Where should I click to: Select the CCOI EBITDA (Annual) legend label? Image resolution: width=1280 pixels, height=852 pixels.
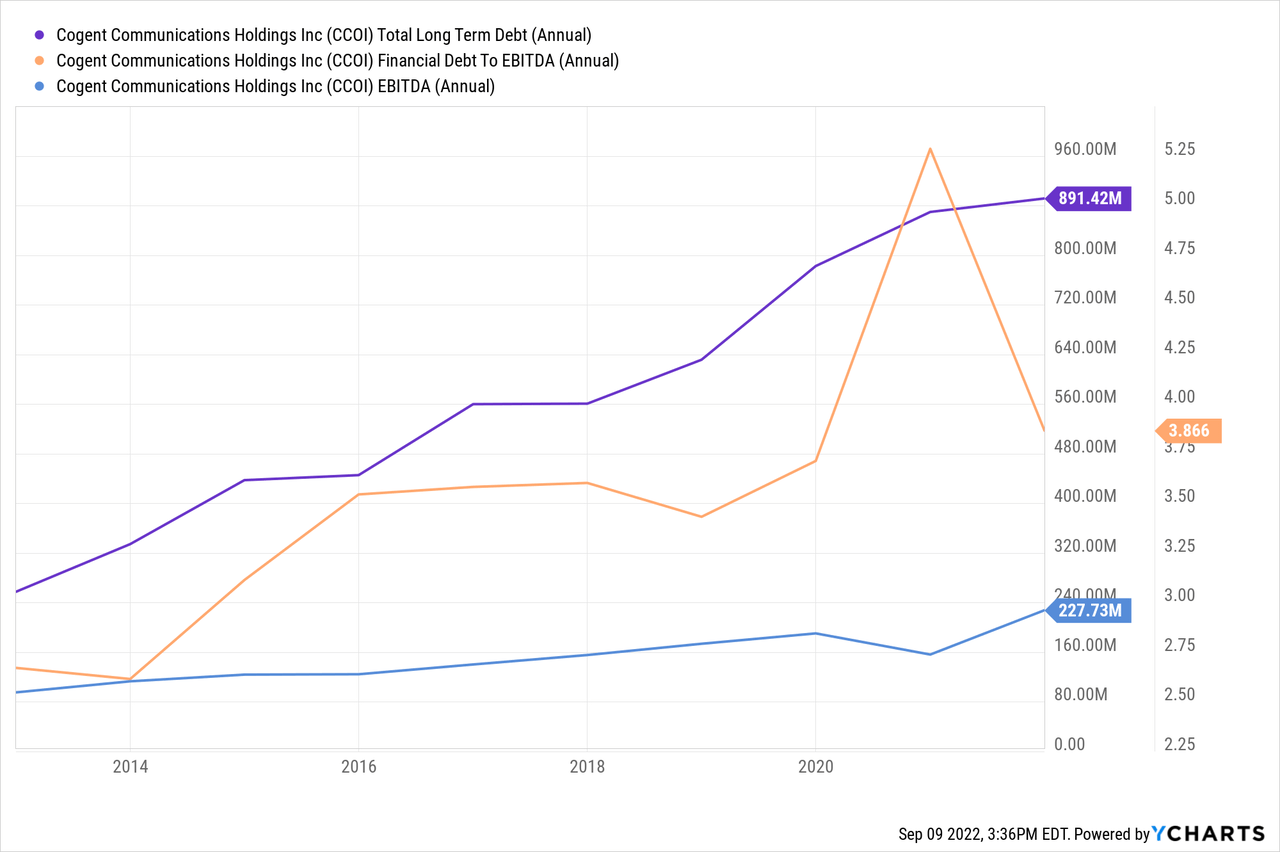click(x=276, y=86)
